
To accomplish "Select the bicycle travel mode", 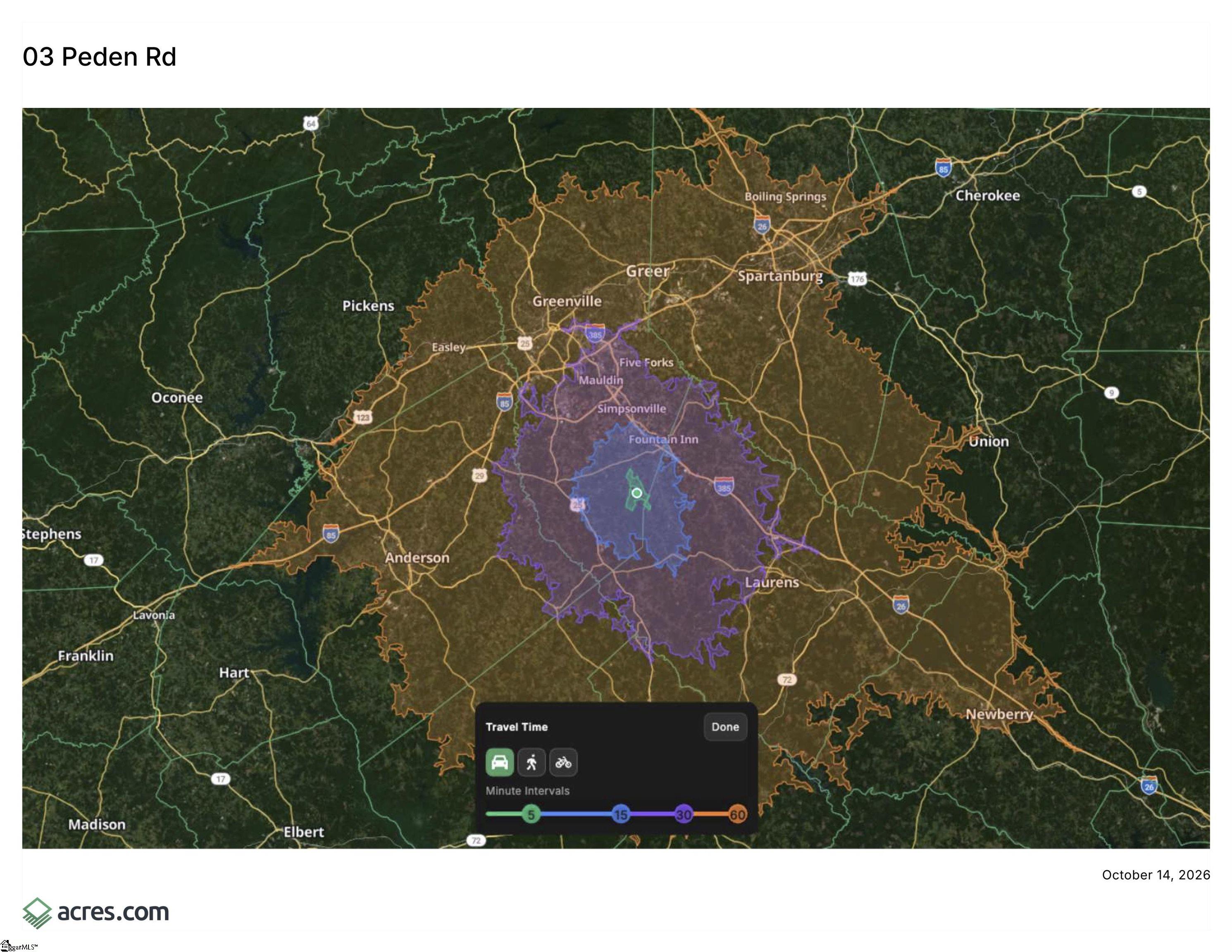I will [x=563, y=762].
